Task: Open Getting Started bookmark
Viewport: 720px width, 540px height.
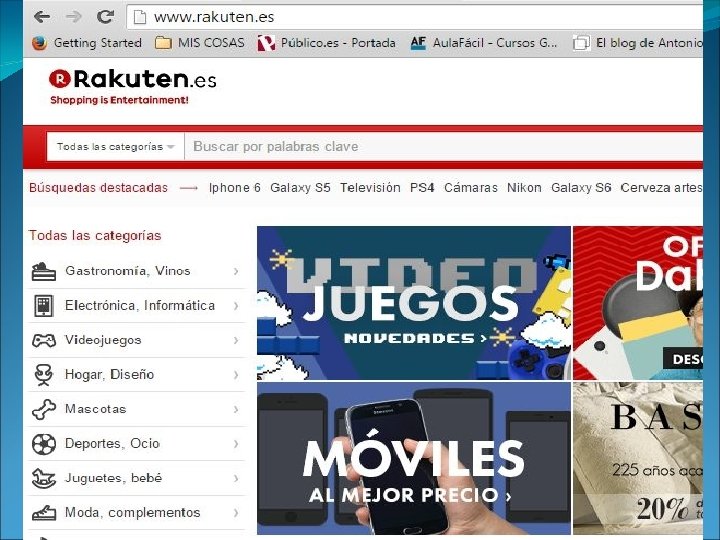Action: click(97, 43)
